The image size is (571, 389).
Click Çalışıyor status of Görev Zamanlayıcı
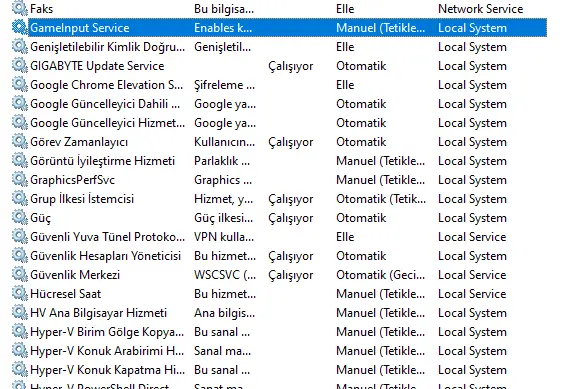click(291, 142)
